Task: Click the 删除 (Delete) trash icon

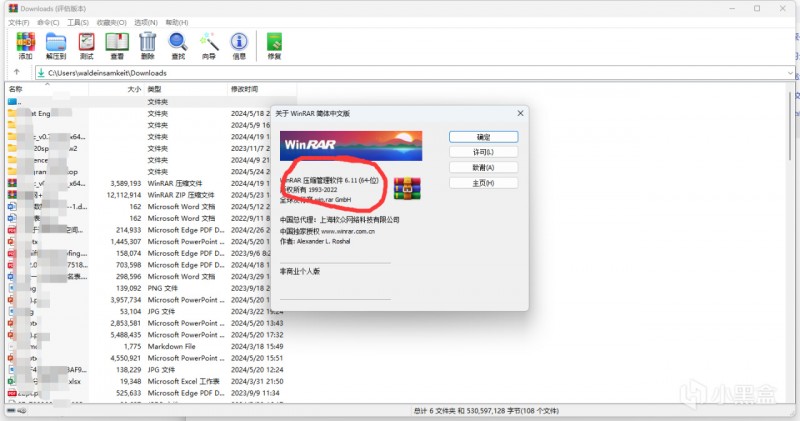Action: [147, 46]
